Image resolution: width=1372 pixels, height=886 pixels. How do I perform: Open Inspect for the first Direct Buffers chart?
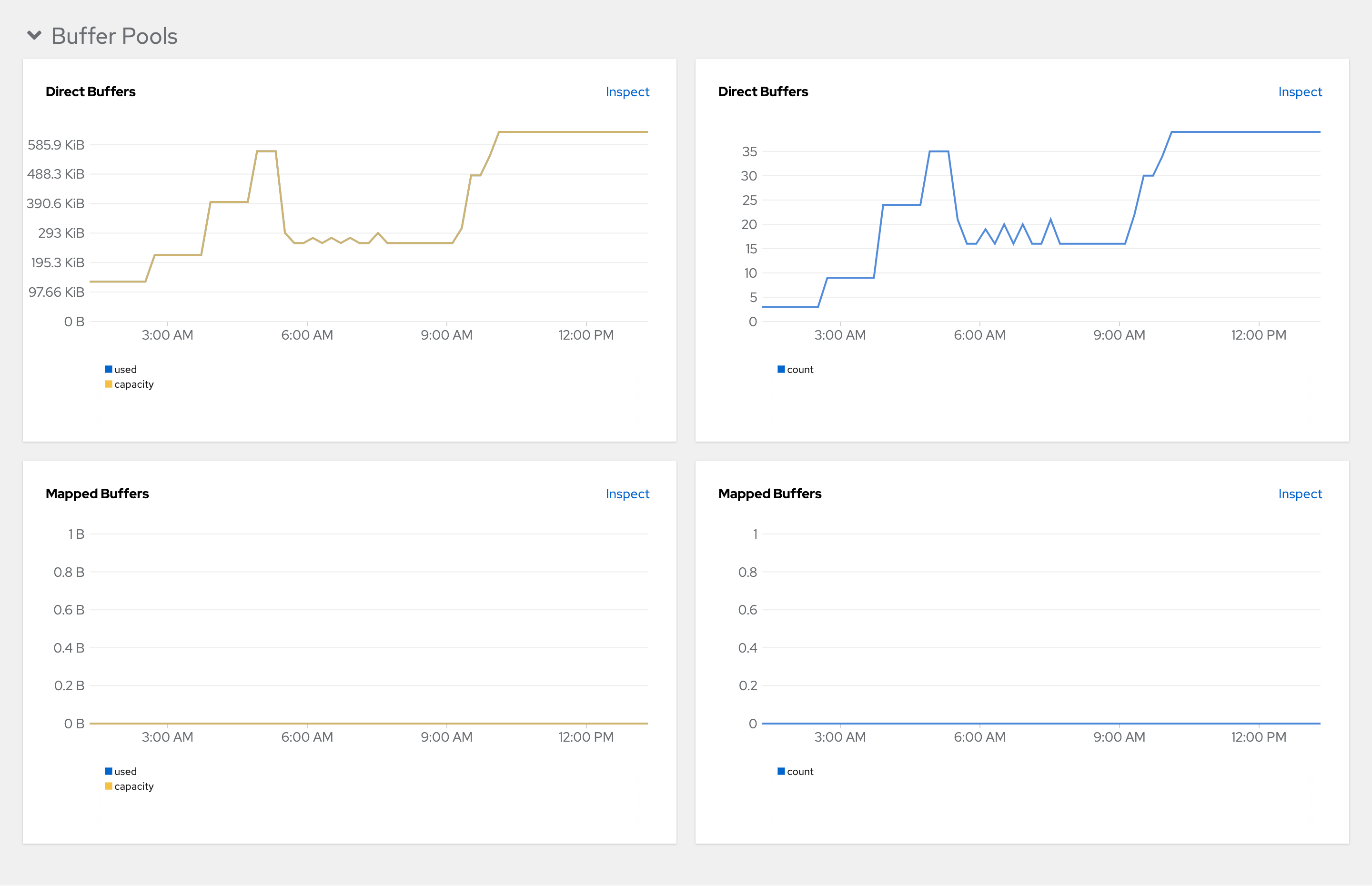[x=626, y=91]
